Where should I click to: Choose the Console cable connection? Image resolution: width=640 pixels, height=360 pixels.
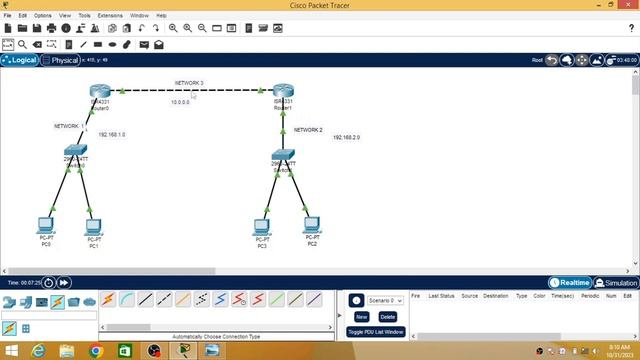[x=127, y=300]
